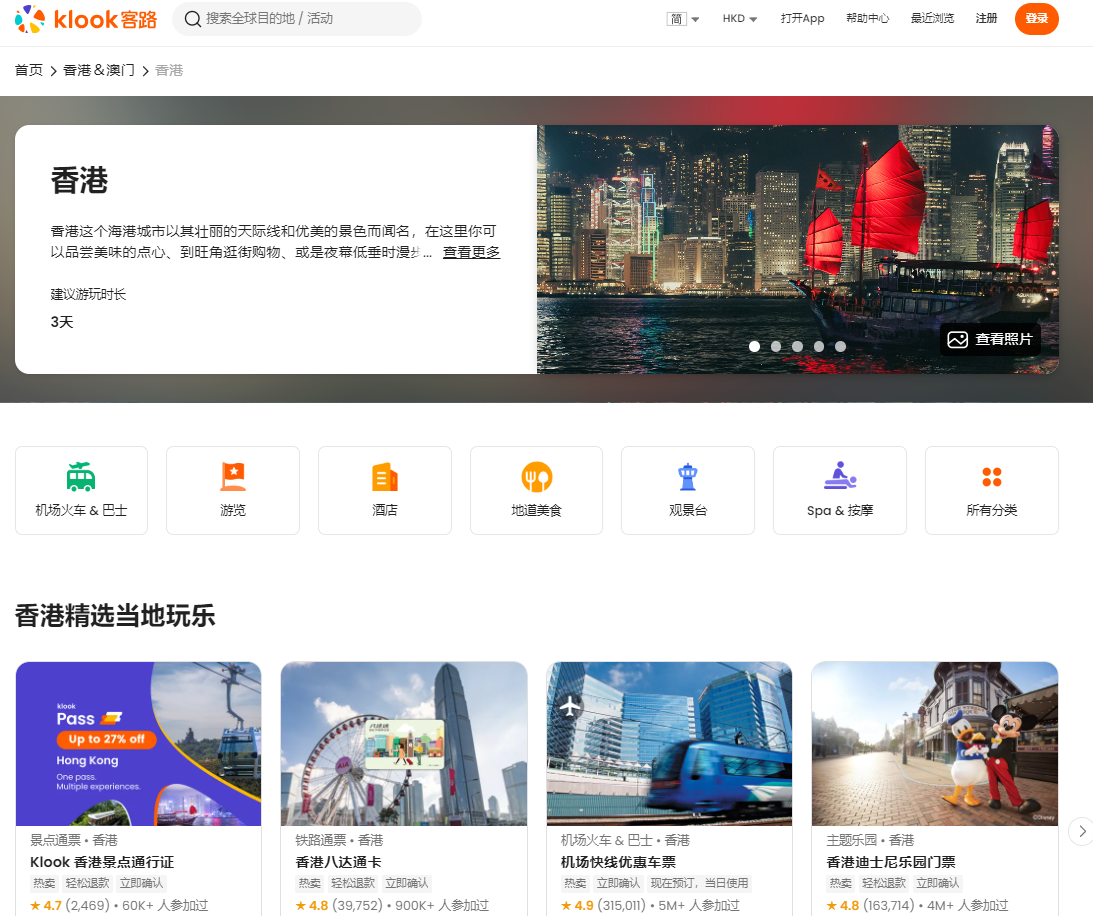
Task: Switch to the fifth banner slide dot
Action: [x=841, y=346]
